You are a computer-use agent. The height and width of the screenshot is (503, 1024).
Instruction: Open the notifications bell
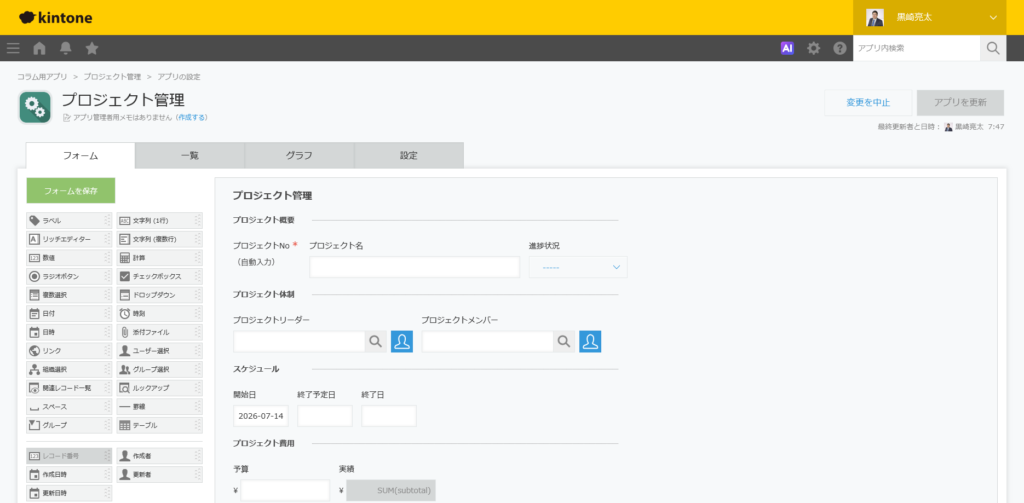coord(65,48)
